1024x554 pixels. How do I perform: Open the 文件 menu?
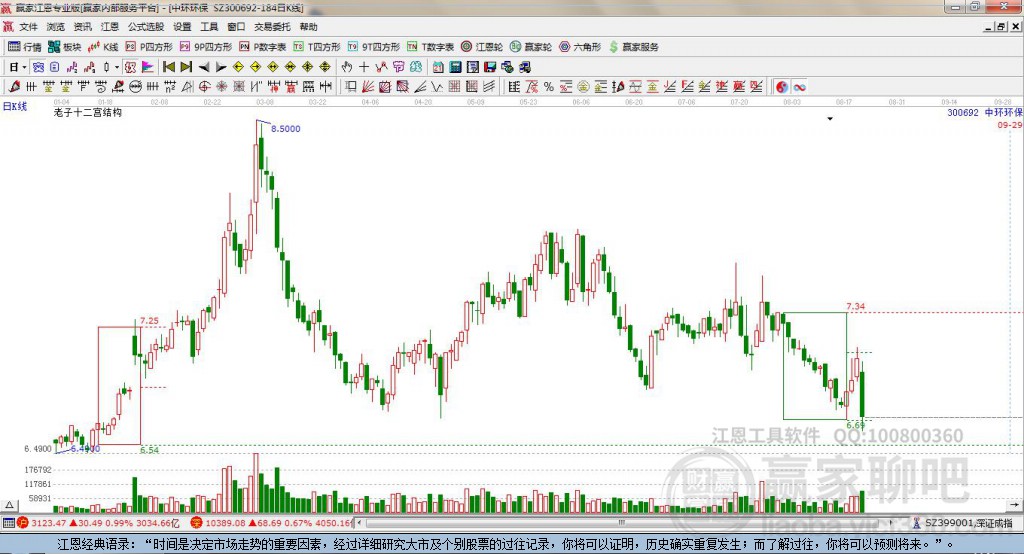[28, 27]
